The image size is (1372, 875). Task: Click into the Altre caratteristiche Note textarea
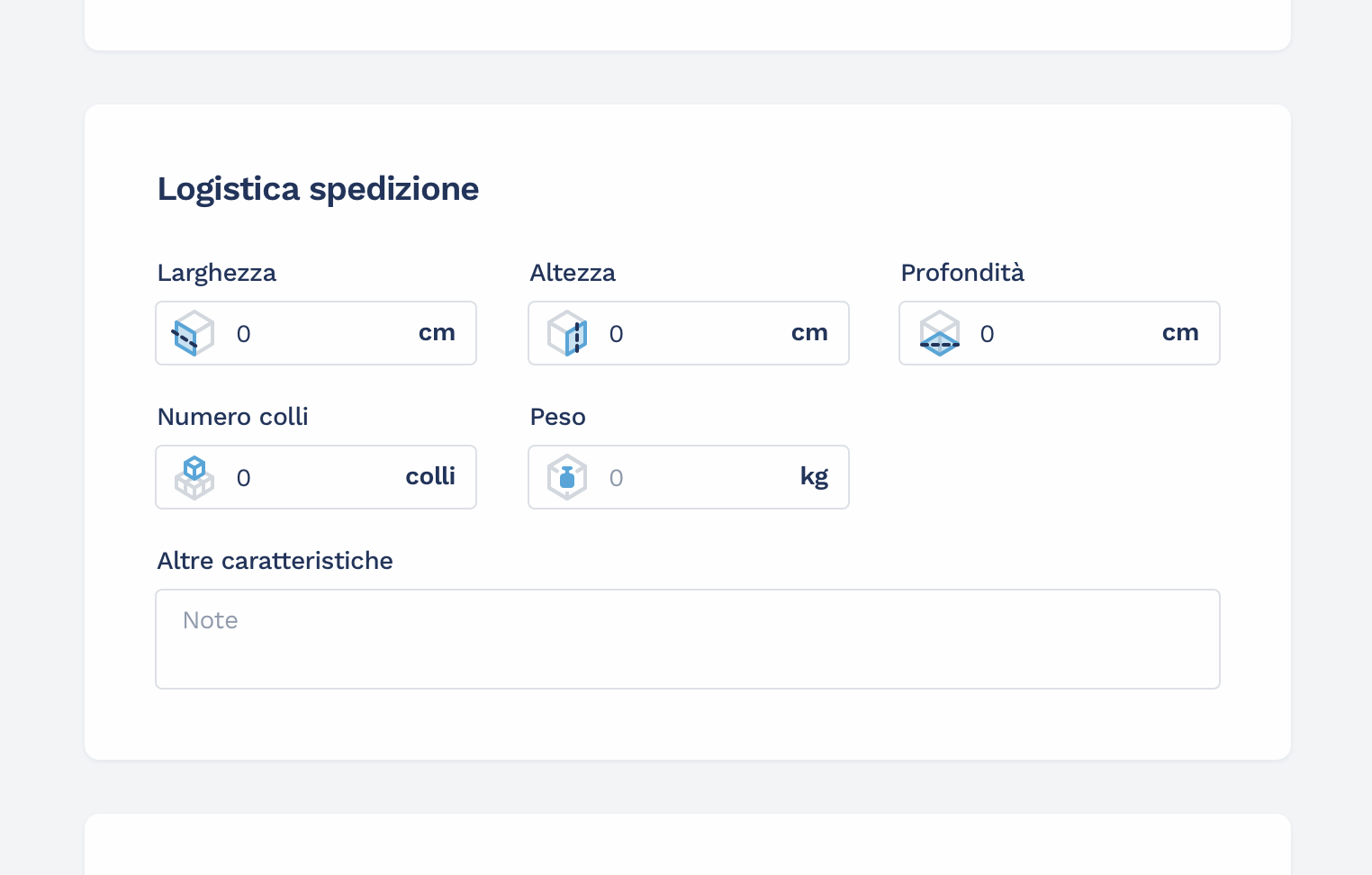[687, 639]
